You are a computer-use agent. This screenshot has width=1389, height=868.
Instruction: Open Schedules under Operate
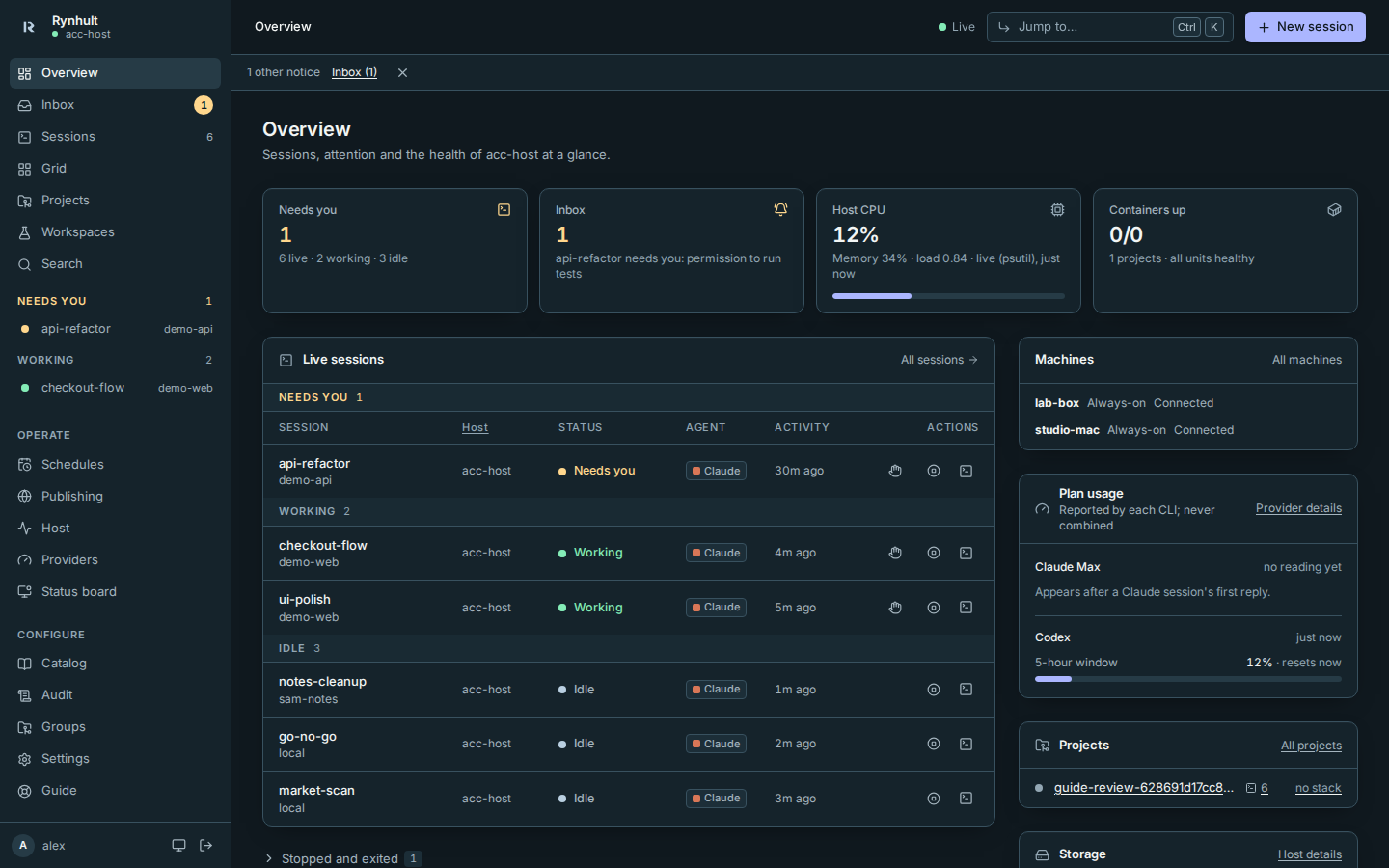click(x=115, y=464)
